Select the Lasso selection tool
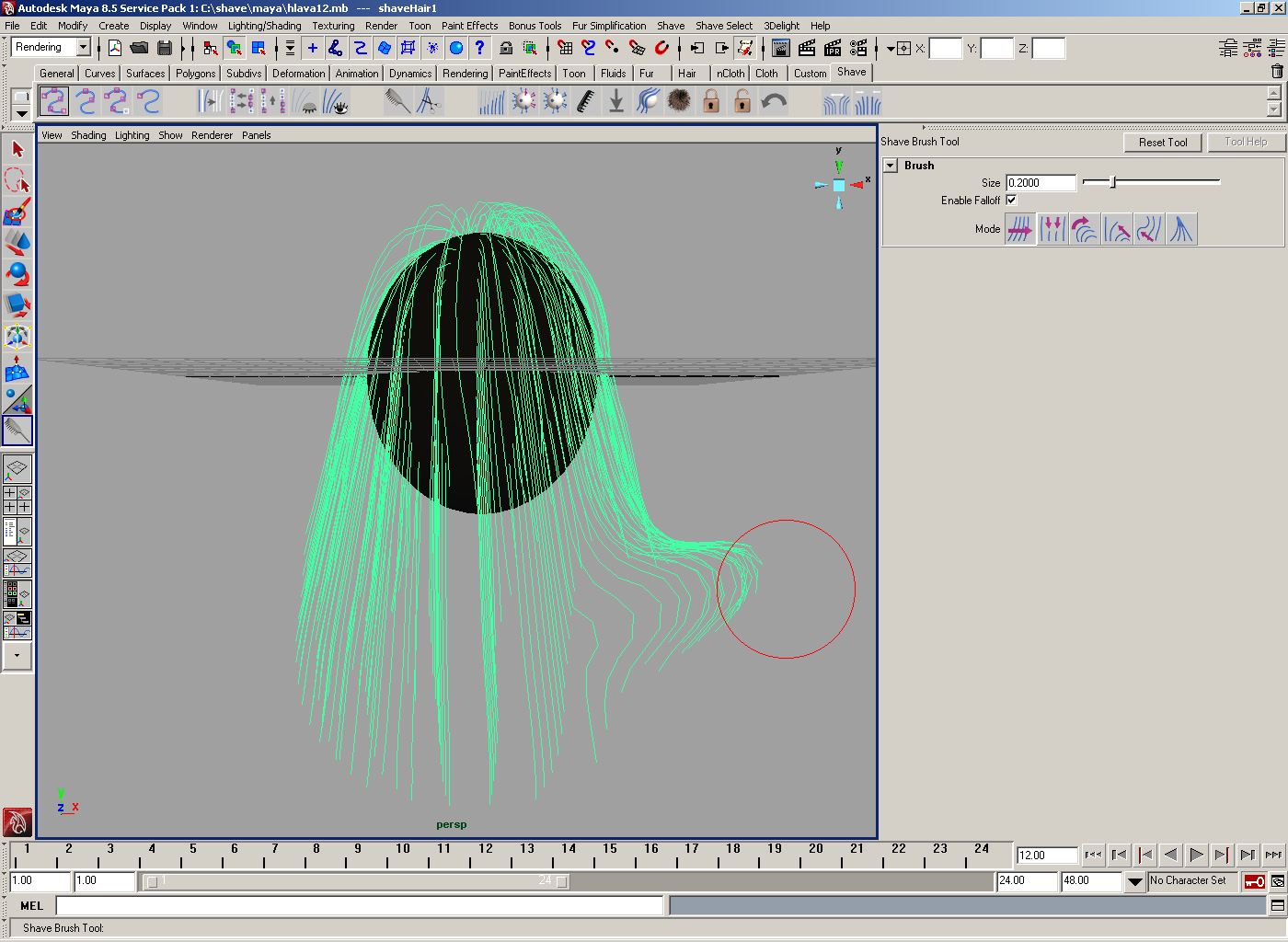The width and height of the screenshot is (1288, 942). pyautogui.click(x=17, y=180)
